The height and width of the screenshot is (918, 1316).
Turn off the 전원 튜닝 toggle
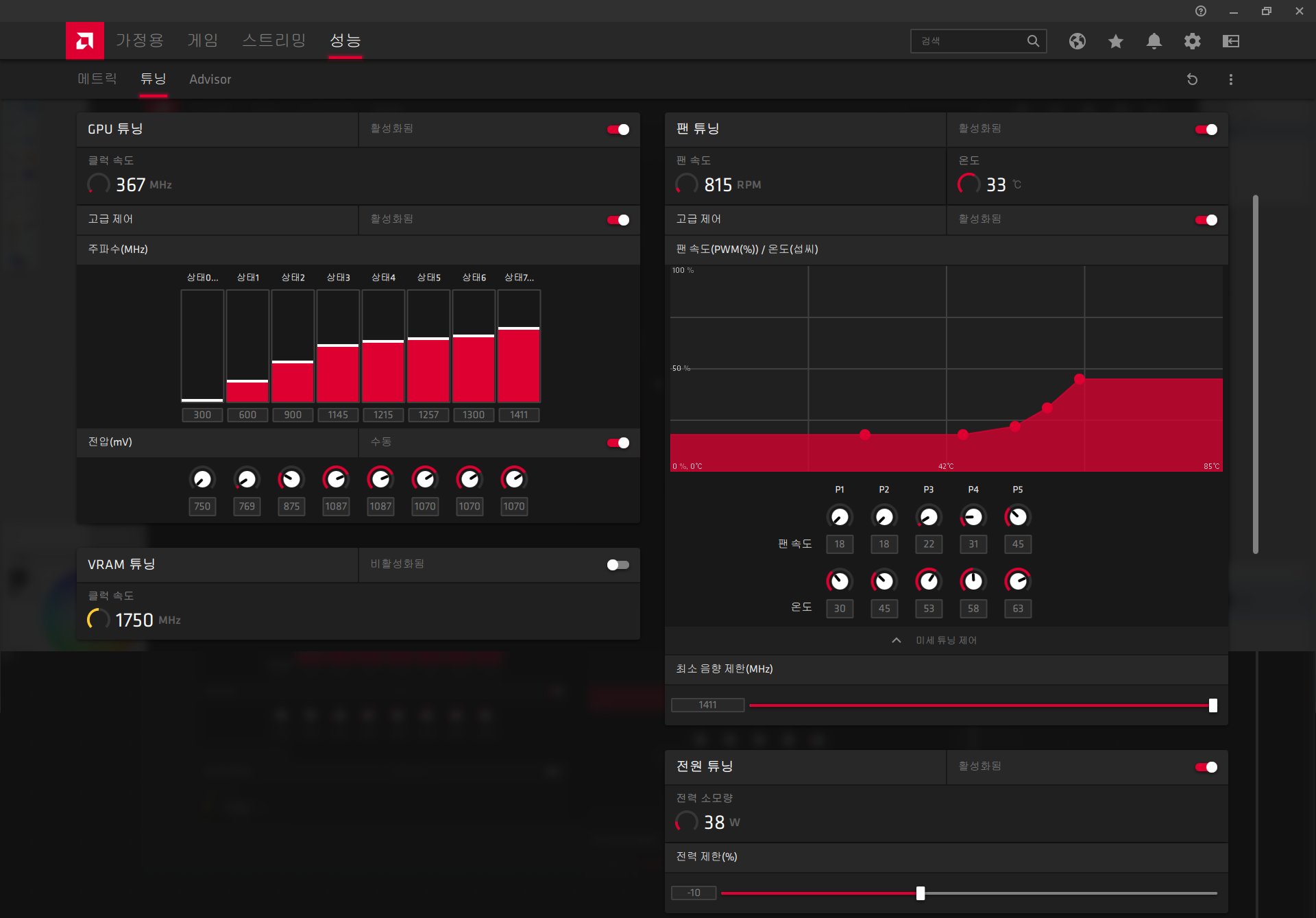point(1206,767)
